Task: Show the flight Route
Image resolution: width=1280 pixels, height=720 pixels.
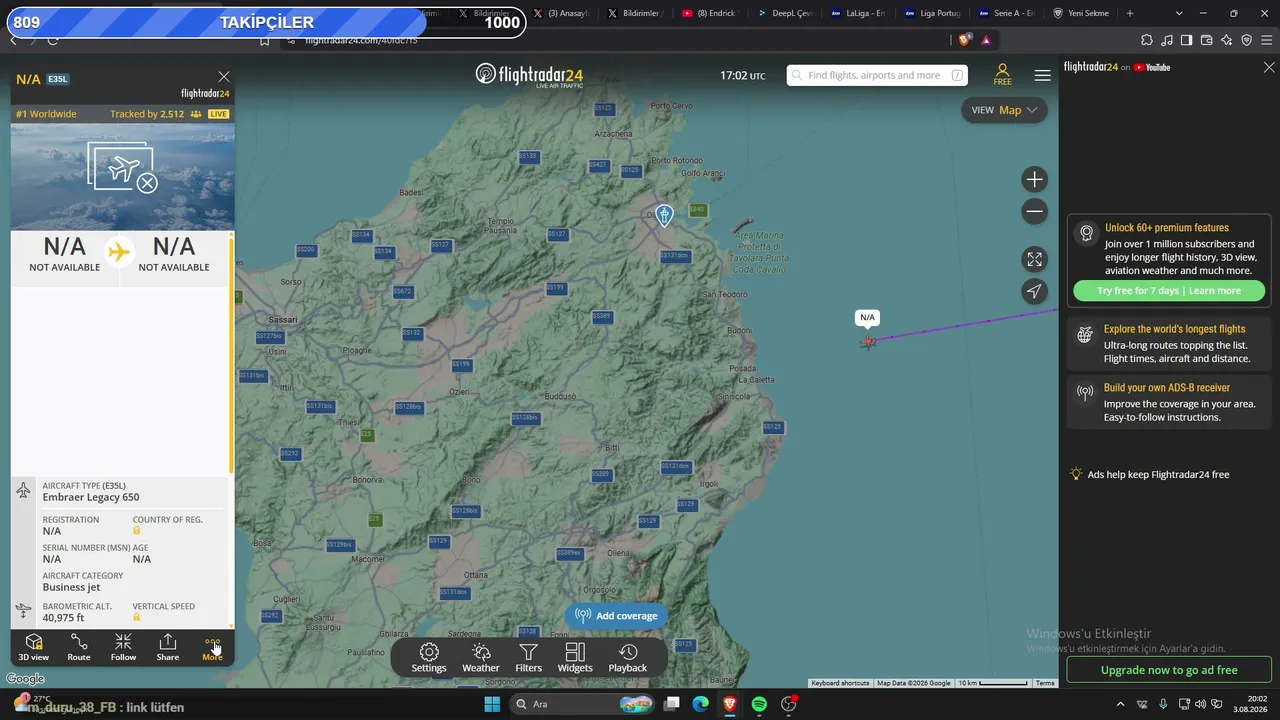Action: pos(79,647)
